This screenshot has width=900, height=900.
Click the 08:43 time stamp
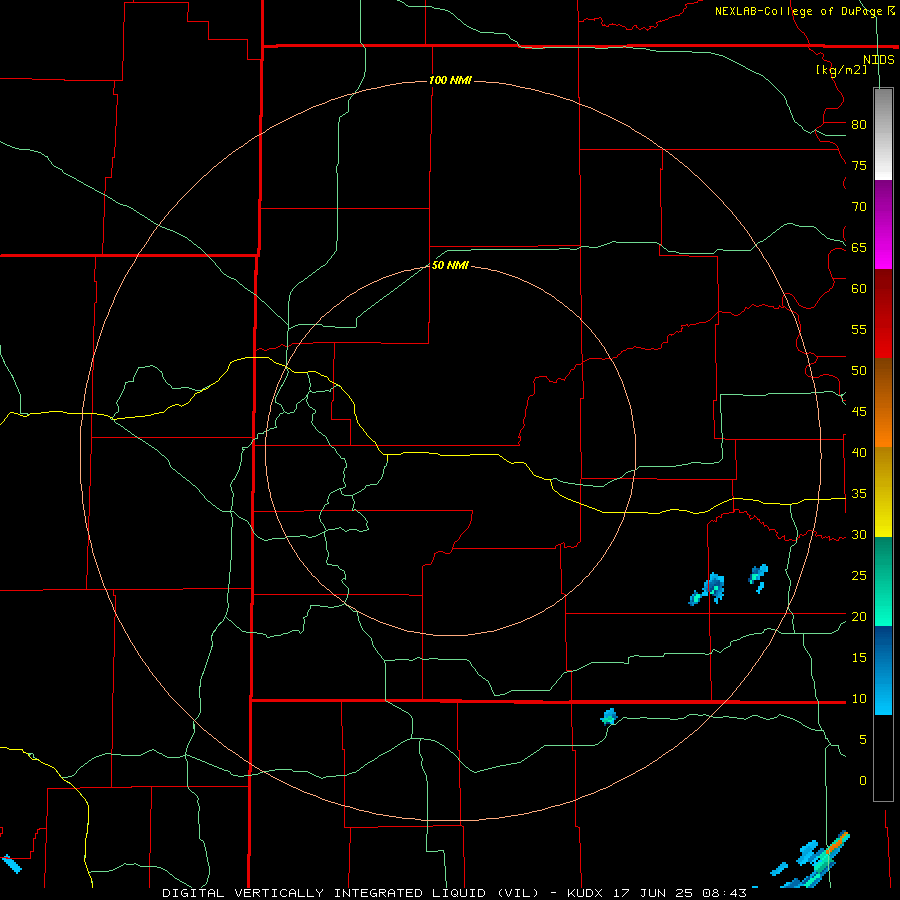click(x=726, y=893)
